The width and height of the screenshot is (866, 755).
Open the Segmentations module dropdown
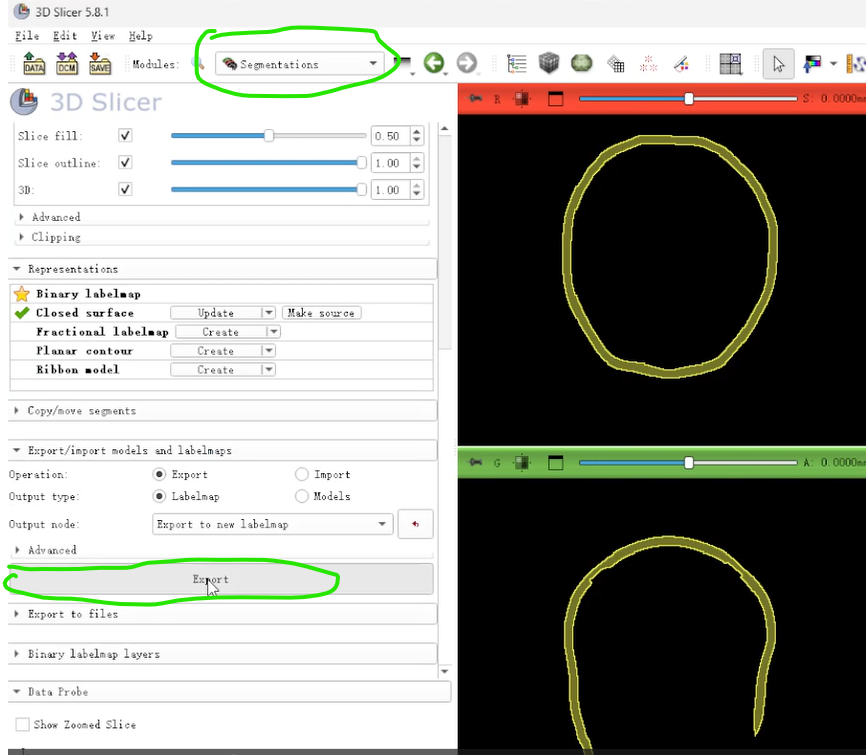(x=299, y=64)
